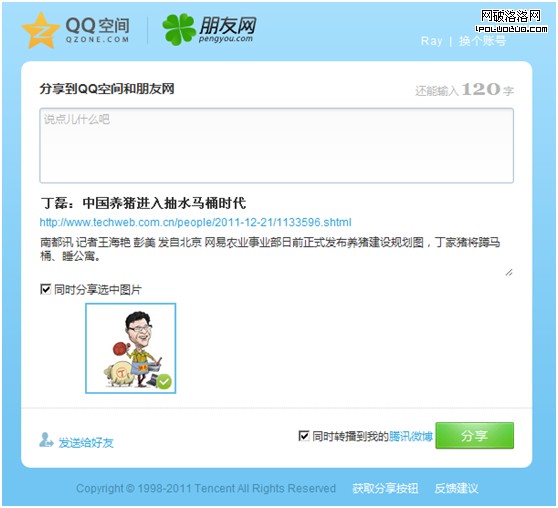This screenshot has height=508, width=558.
Task: Click the Ray username link
Action: (431, 41)
